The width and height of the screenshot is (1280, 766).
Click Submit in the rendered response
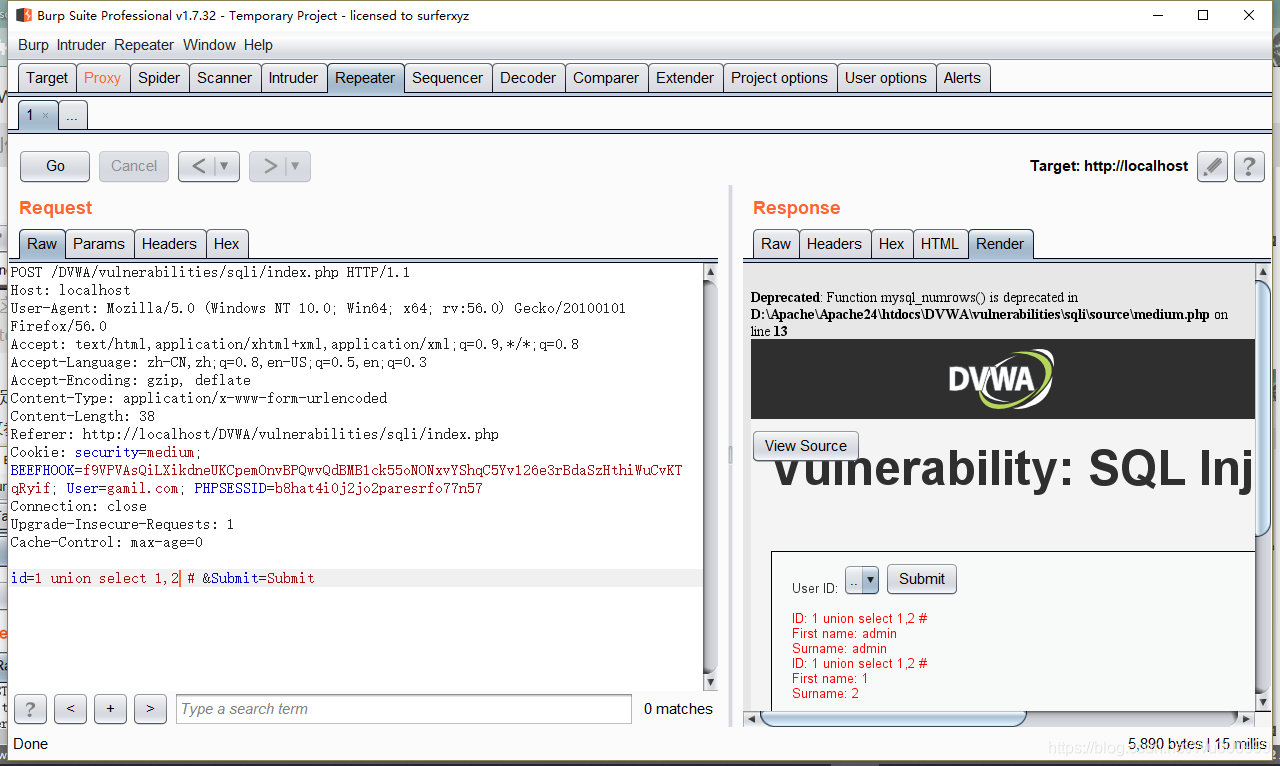point(922,579)
